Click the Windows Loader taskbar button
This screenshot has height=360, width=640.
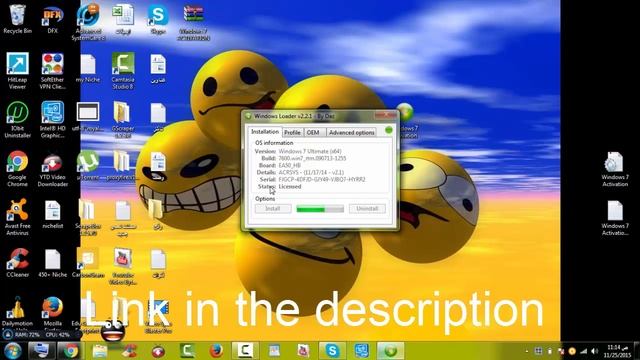pyautogui.click(x=391, y=351)
